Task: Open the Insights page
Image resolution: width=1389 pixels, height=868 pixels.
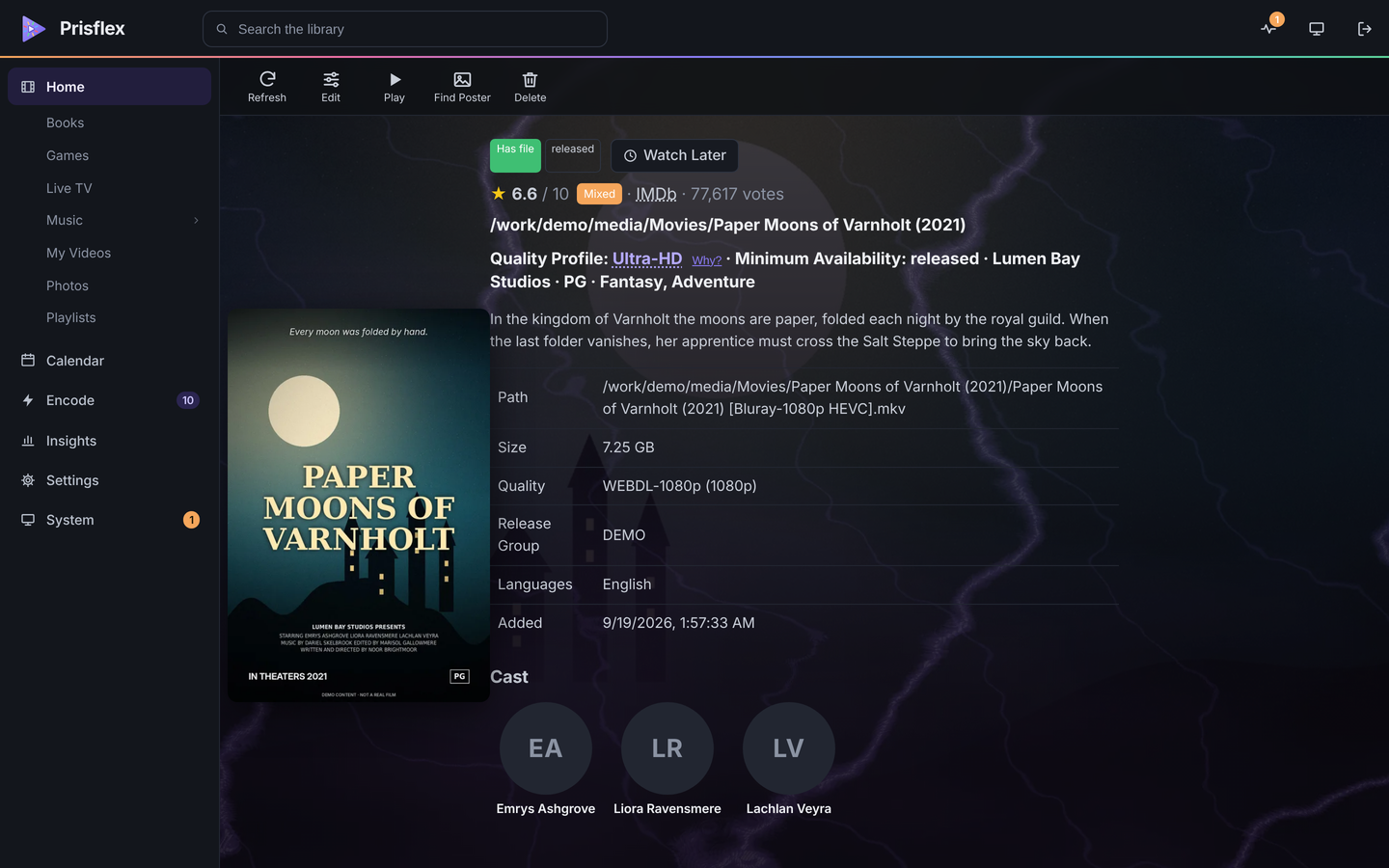Action: click(x=109, y=441)
